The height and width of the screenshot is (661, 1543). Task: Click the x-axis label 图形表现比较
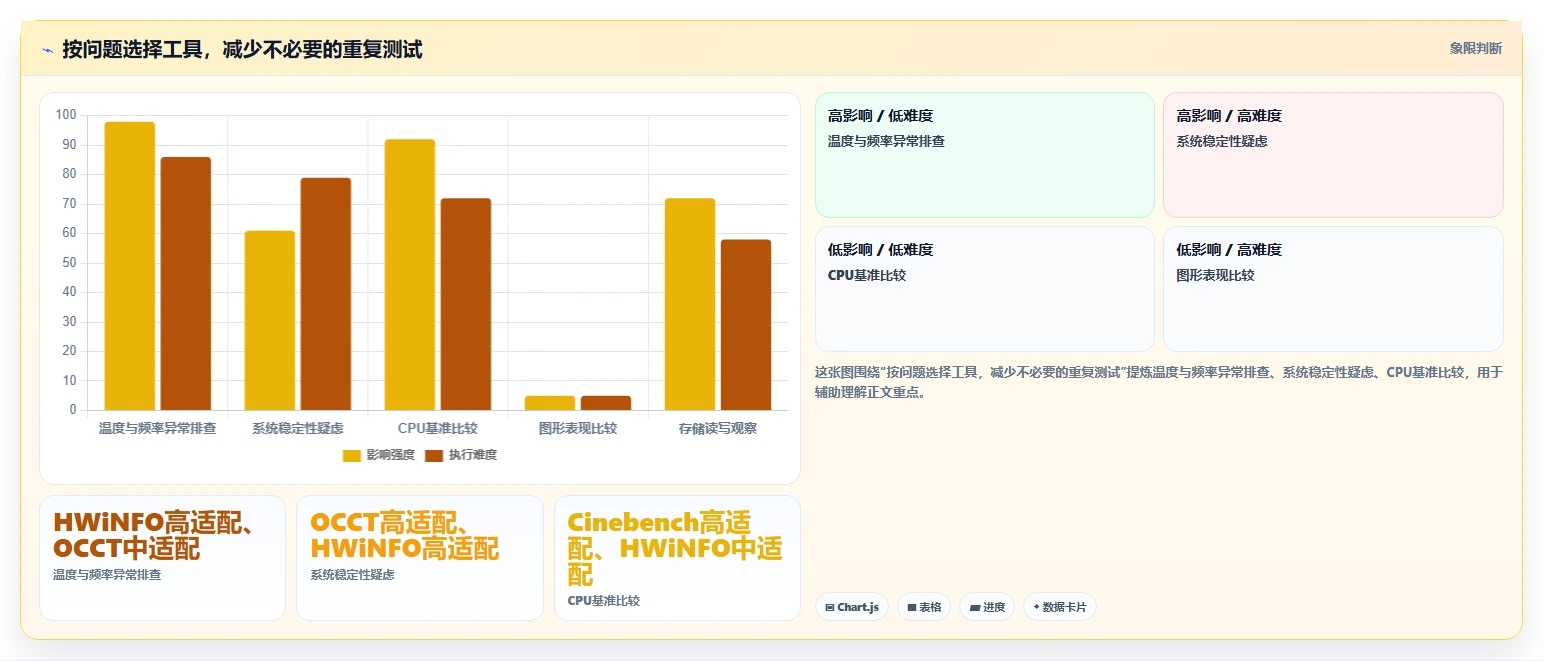578,428
